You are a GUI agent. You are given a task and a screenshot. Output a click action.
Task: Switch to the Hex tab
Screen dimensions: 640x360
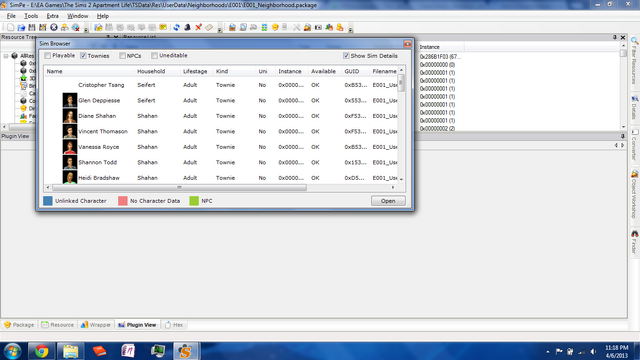(x=174, y=325)
